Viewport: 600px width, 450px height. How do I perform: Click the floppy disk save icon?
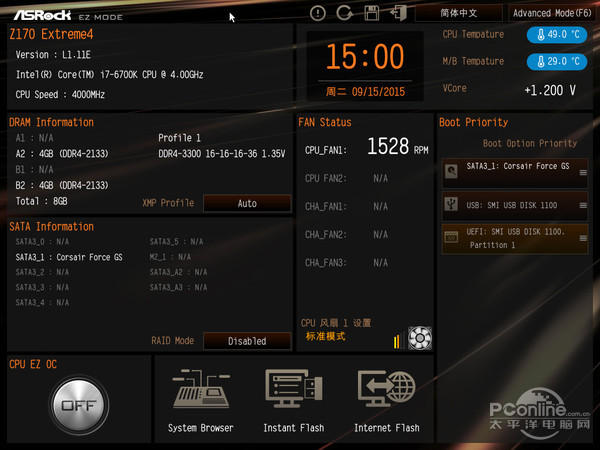372,13
